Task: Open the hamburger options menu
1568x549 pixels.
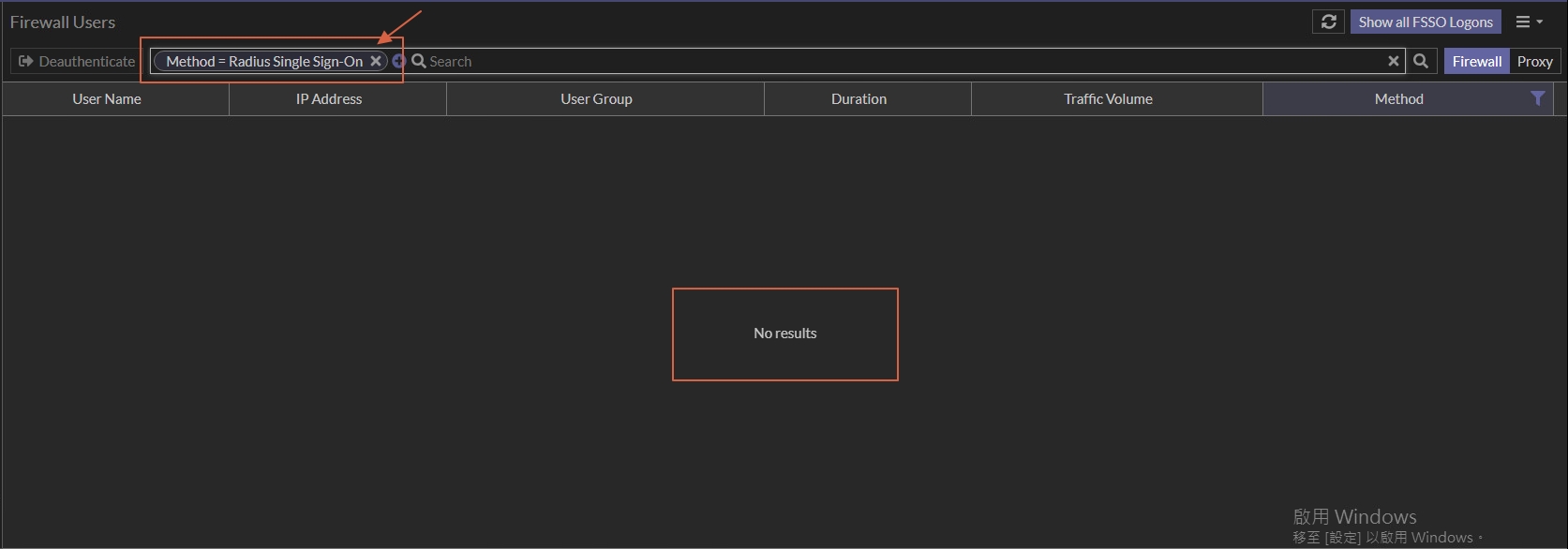Action: tap(1529, 22)
